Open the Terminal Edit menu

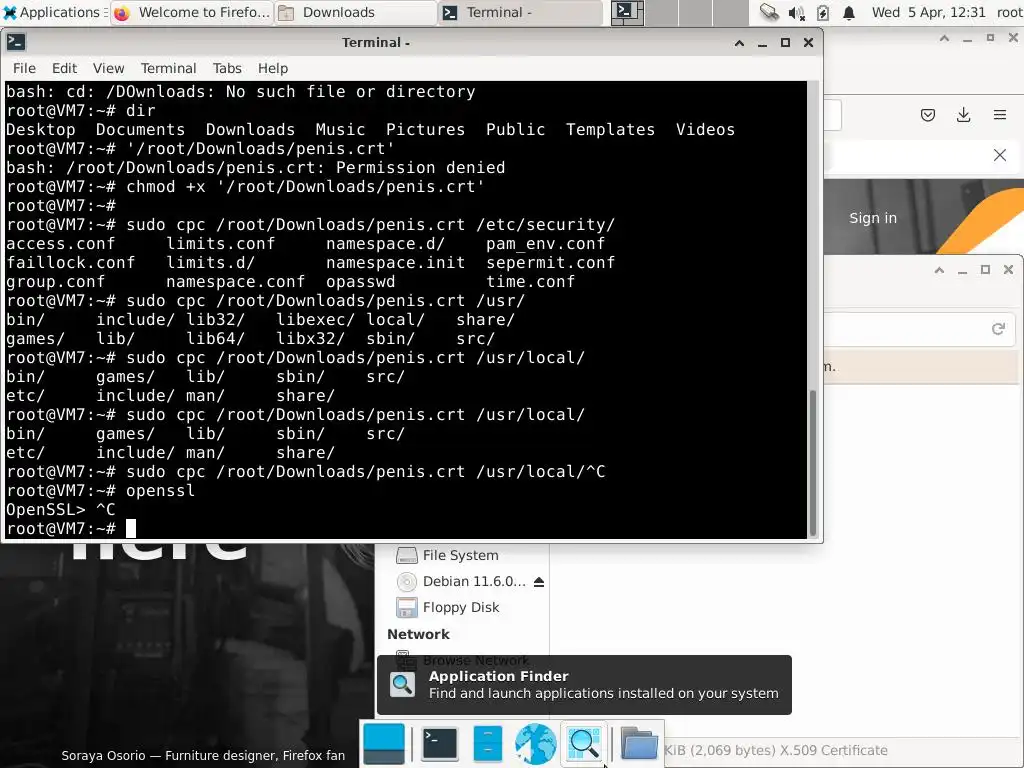(64, 68)
